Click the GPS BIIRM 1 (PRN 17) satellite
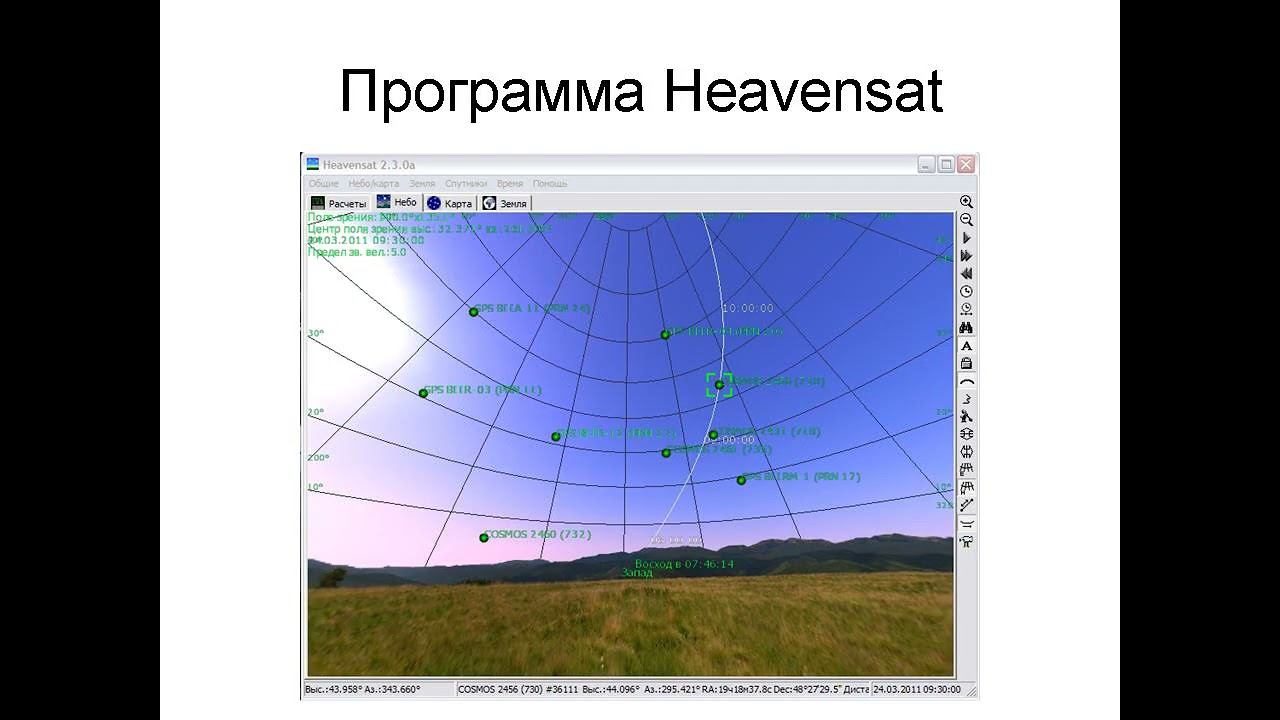 coord(741,480)
